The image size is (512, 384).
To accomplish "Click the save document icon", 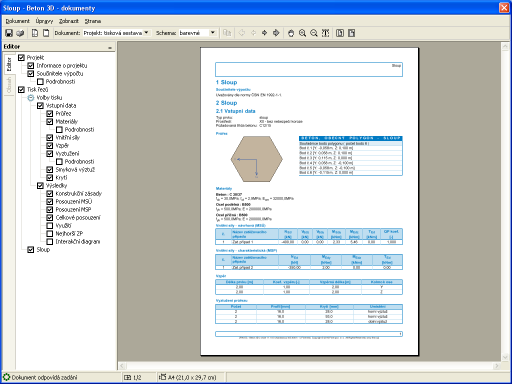I will tap(9, 33).
